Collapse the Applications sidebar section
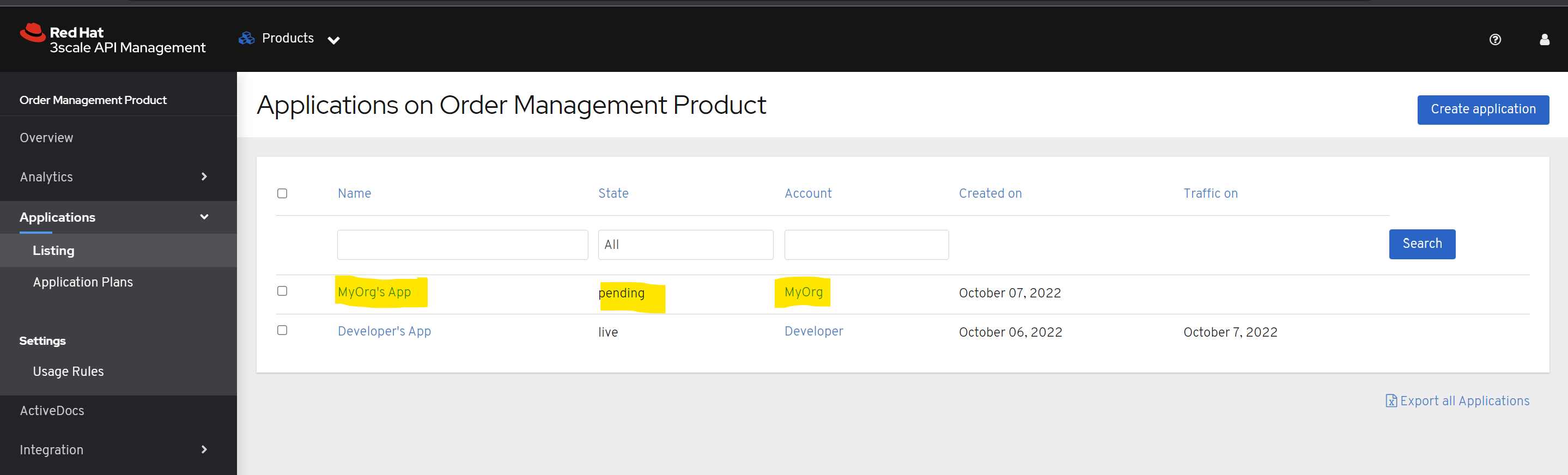The image size is (1568, 475). point(204,217)
